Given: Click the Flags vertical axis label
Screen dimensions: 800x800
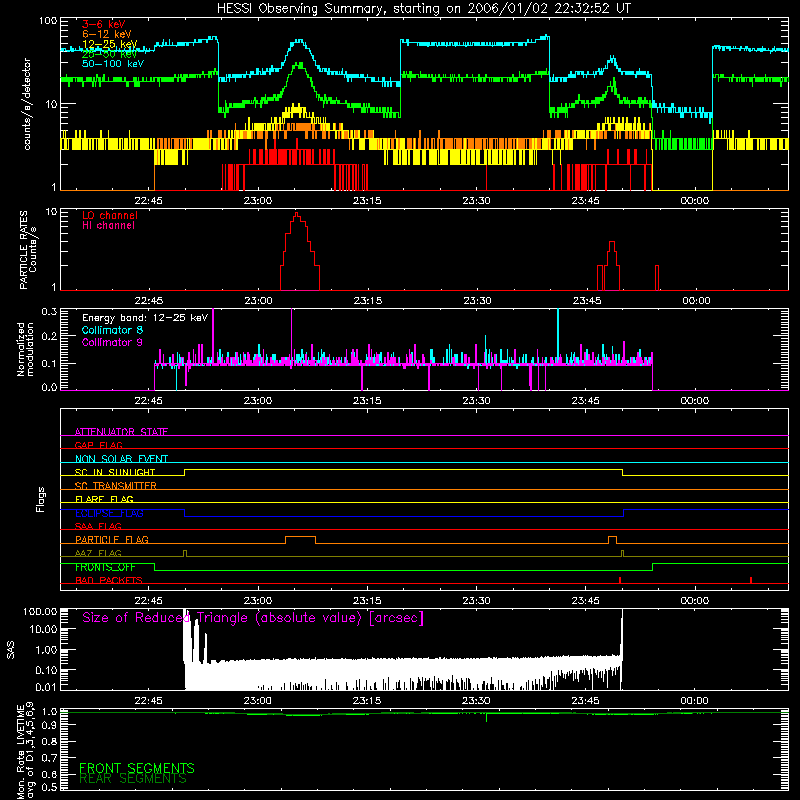Looking at the screenshot, I should (41, 499).
